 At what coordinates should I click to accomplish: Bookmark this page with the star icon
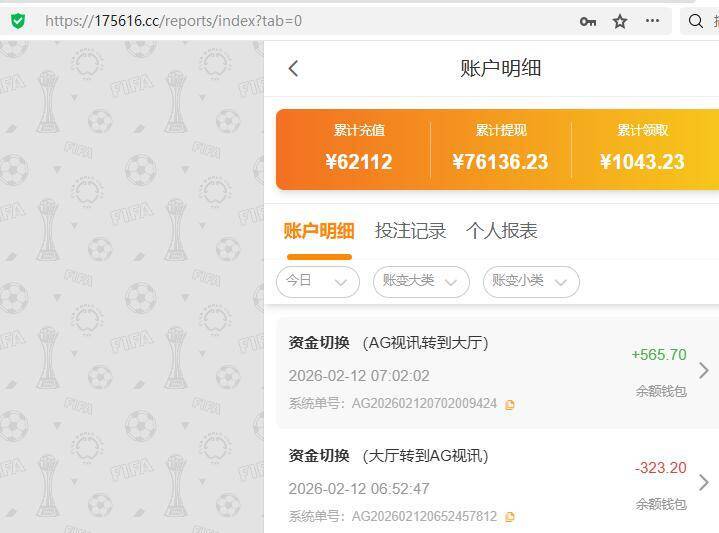click(x=620, y=21)
